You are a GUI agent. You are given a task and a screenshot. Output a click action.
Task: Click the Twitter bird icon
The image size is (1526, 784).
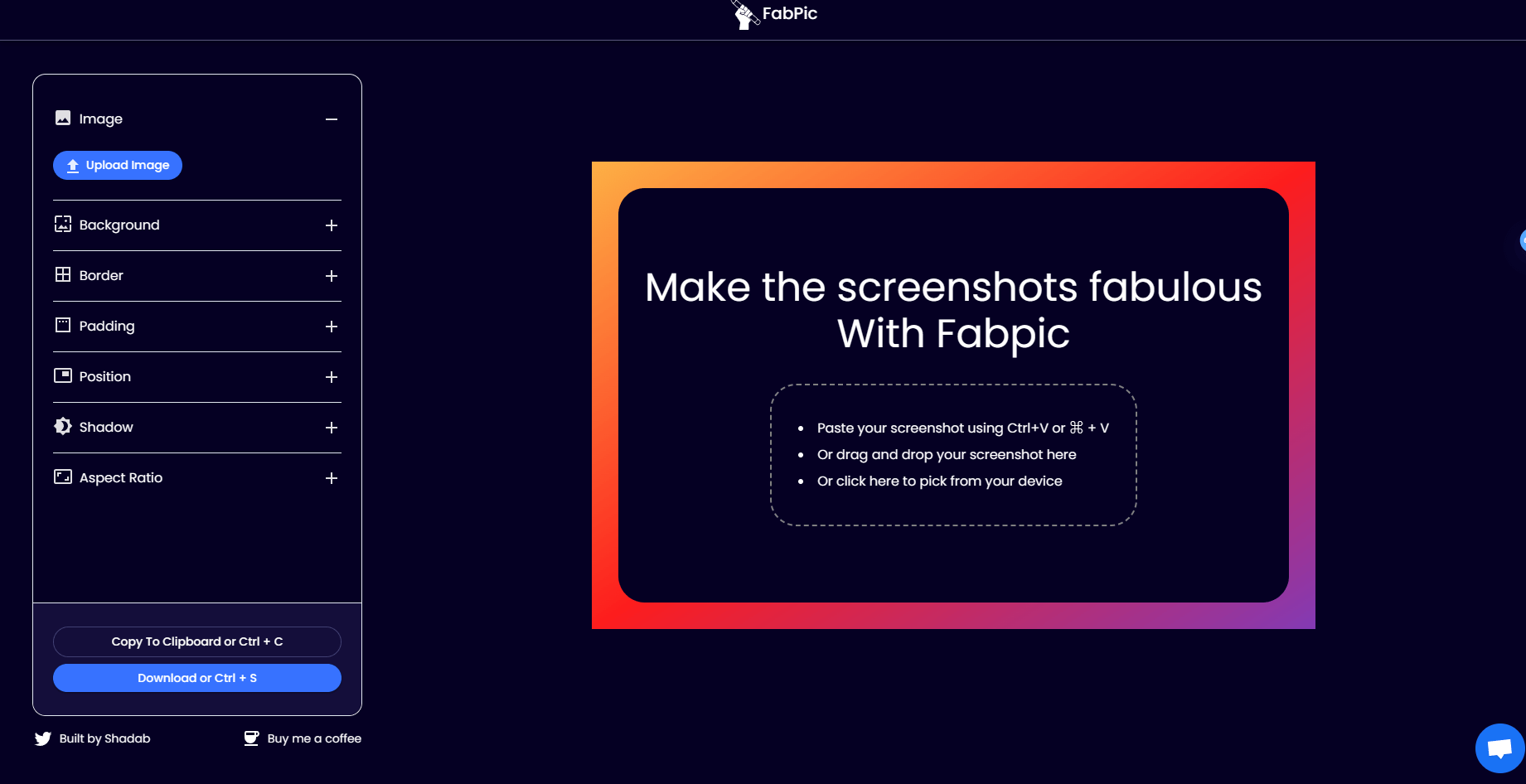[x=43, y=738]
